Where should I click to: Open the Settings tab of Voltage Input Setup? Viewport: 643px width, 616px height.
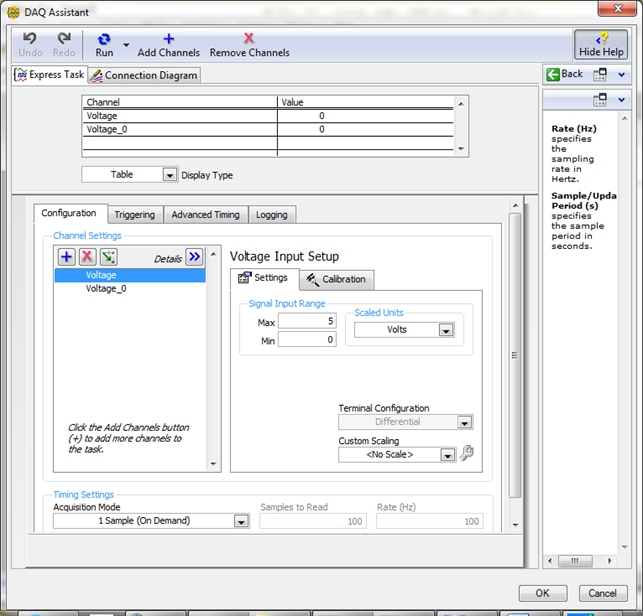(264, 278)
